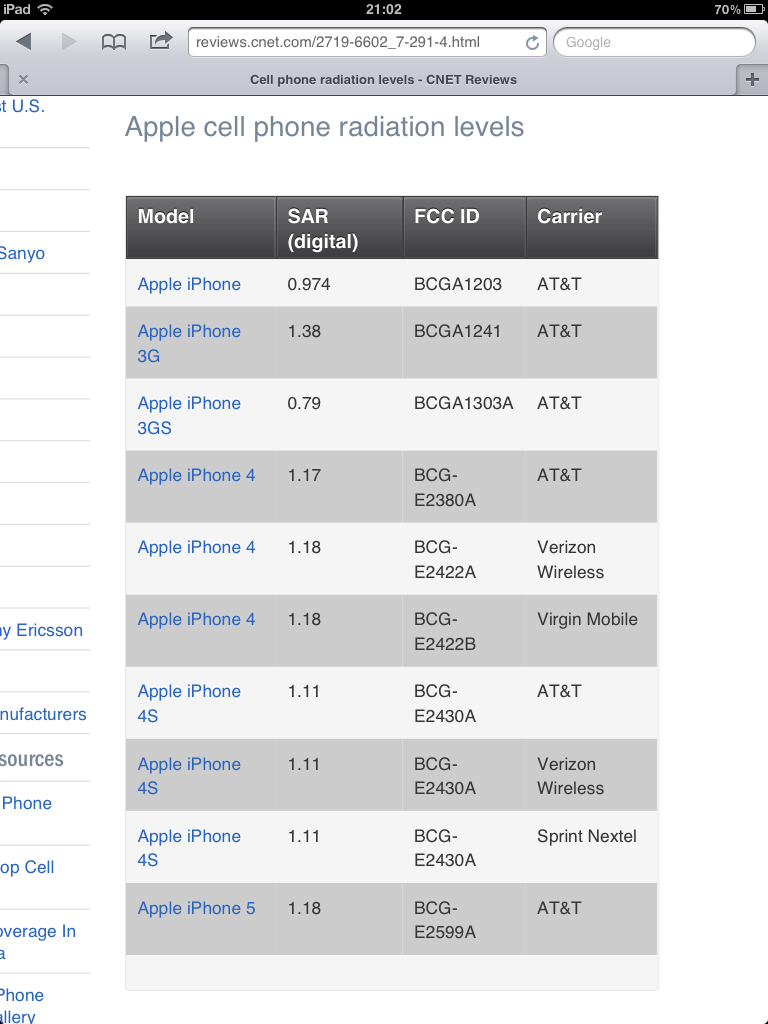Click FCC ID BCG-E2599A
This screenshot has height=1024, width=768.
coord(445,920)
